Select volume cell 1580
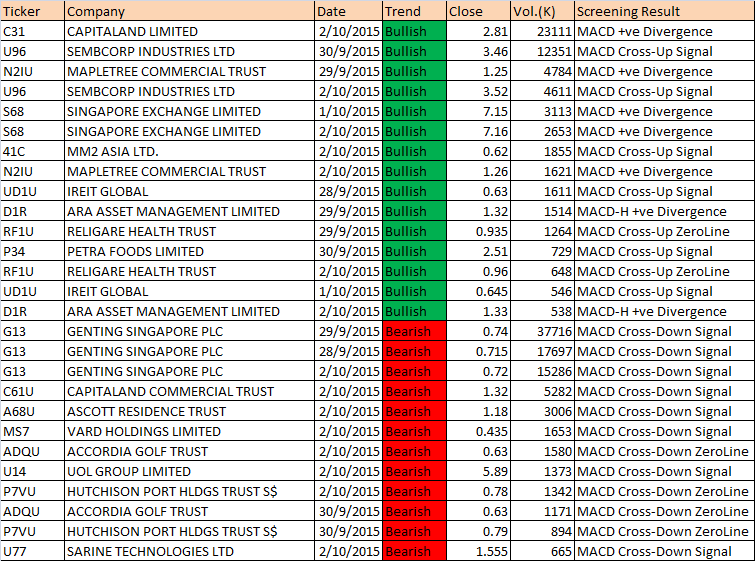 pyautogui.click(x=542, y=451)
